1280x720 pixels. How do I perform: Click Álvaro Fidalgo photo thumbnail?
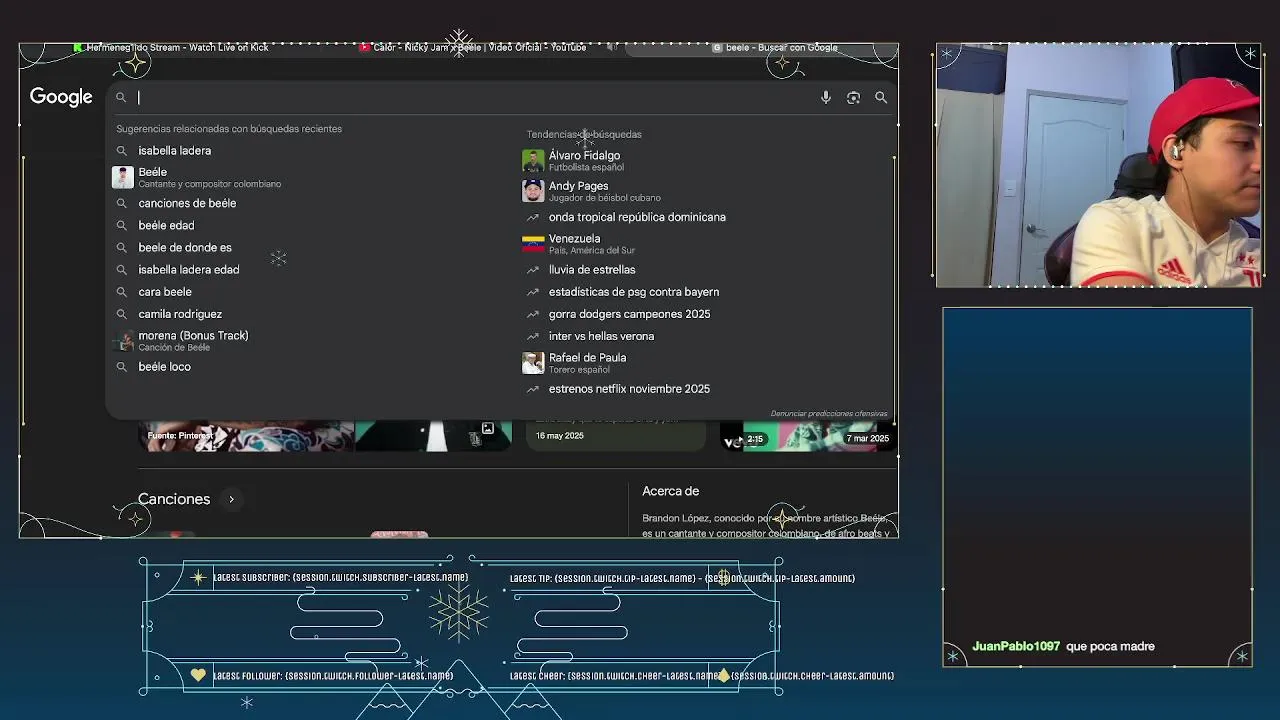coord(533,160)
